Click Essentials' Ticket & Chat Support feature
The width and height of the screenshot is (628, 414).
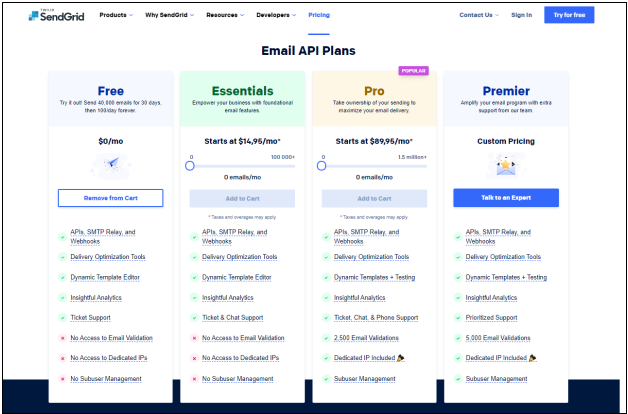click(233, 318)
